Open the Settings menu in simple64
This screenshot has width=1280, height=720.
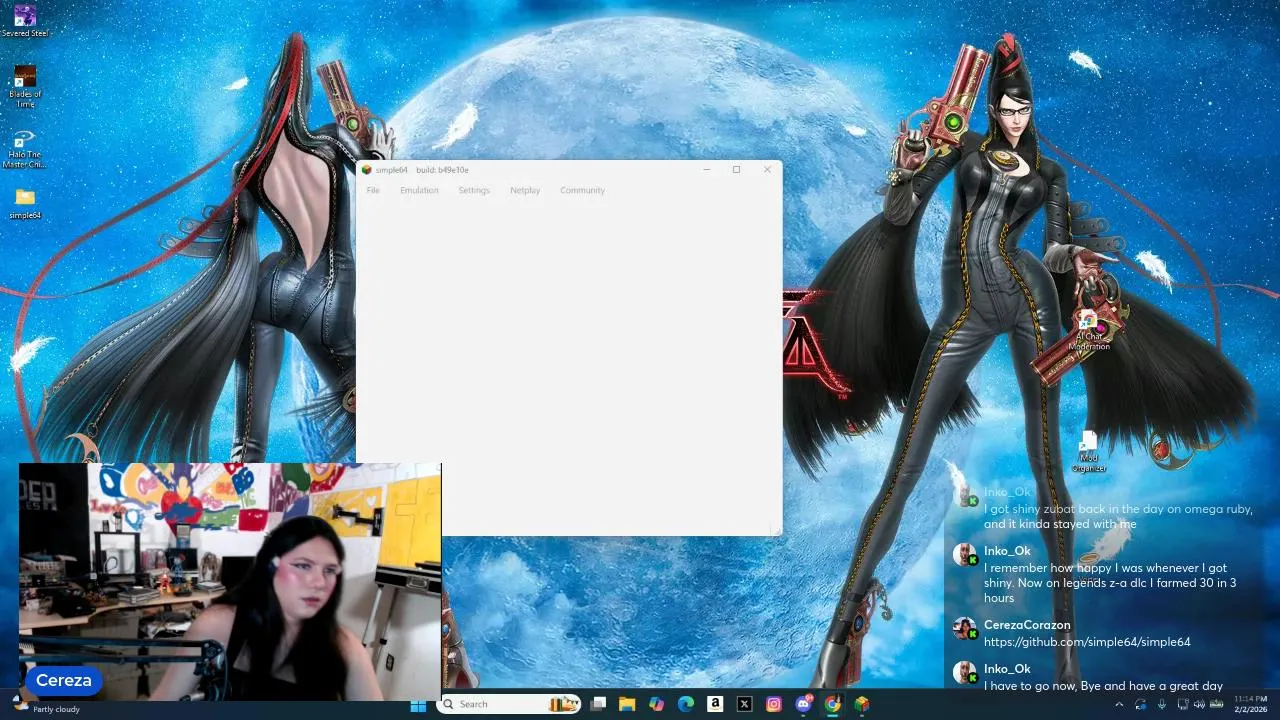coord(474,190)
